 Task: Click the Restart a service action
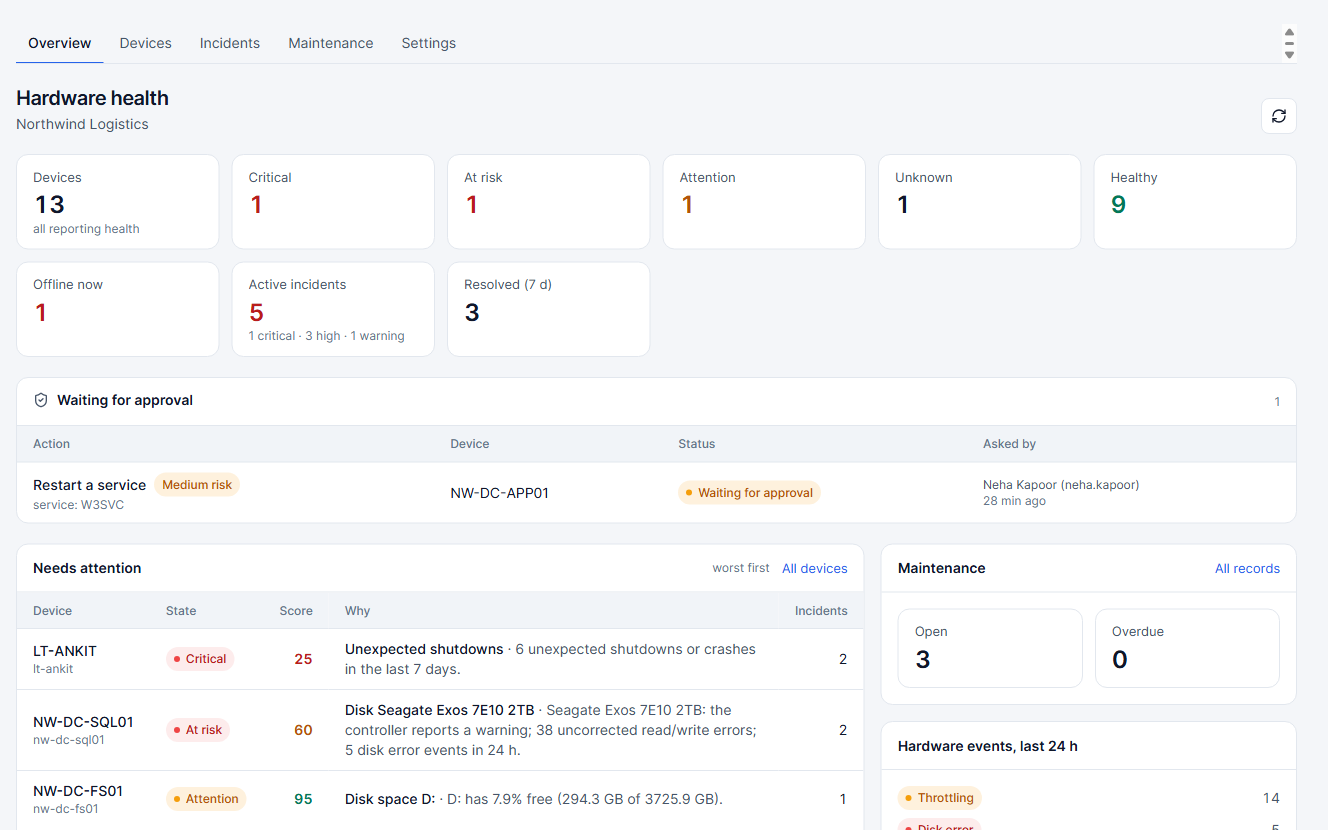tap(90, 485)
